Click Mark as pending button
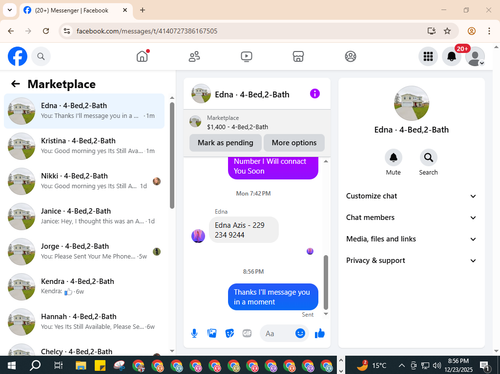 pos(225,143)
